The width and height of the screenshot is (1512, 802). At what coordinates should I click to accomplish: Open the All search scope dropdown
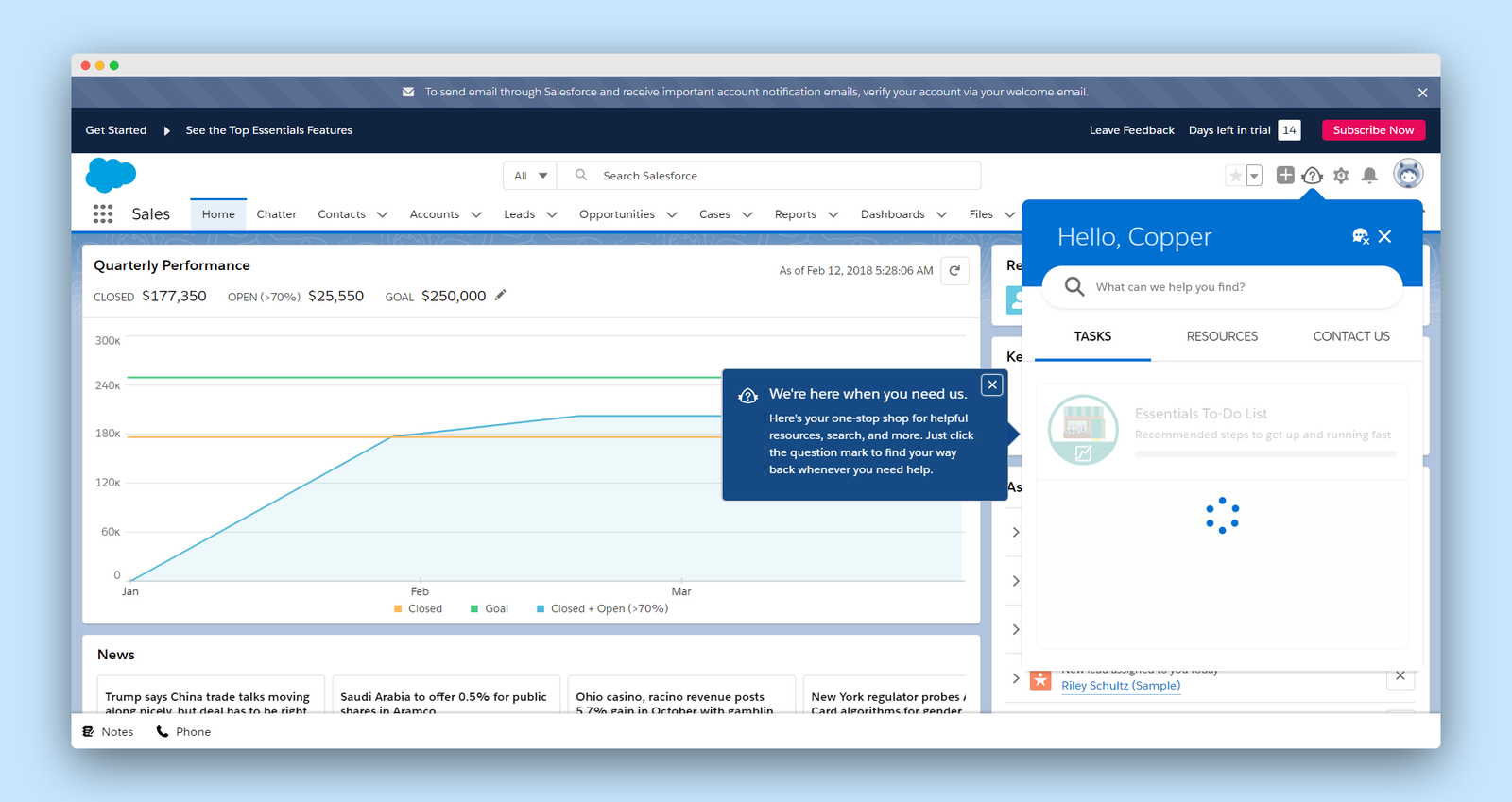[530, 176]
